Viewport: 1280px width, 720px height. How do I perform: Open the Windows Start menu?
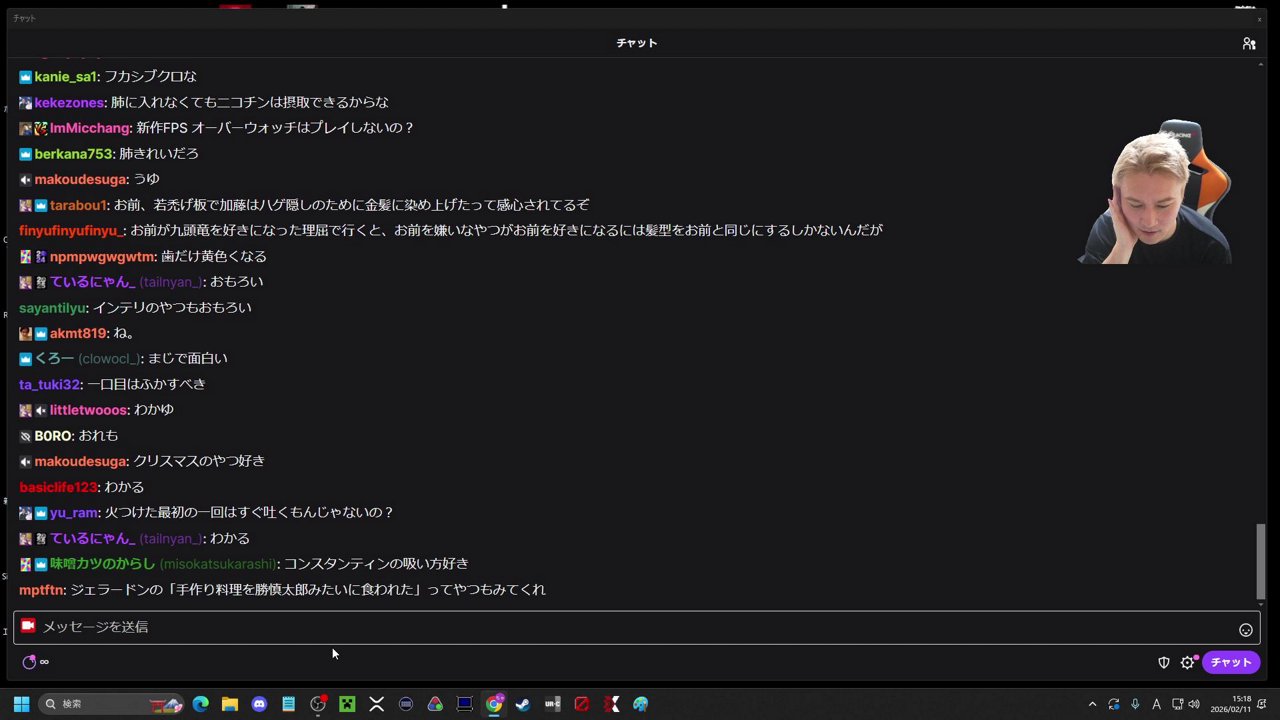click(21, 703)
